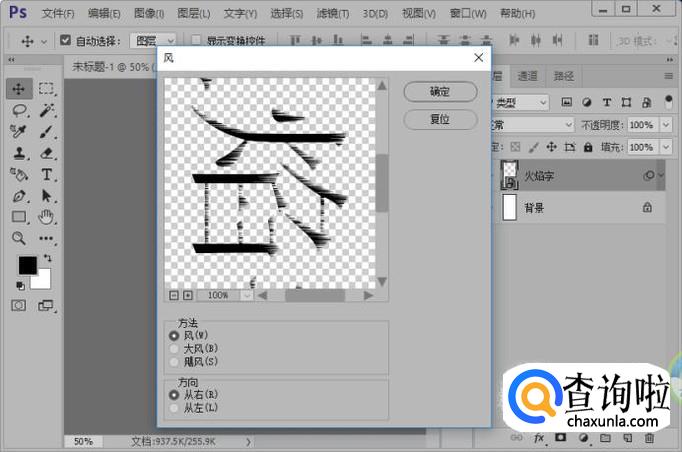Set direction to 从左(L)
The height and width of the screenshot is (452, 682).
[174, 407]
